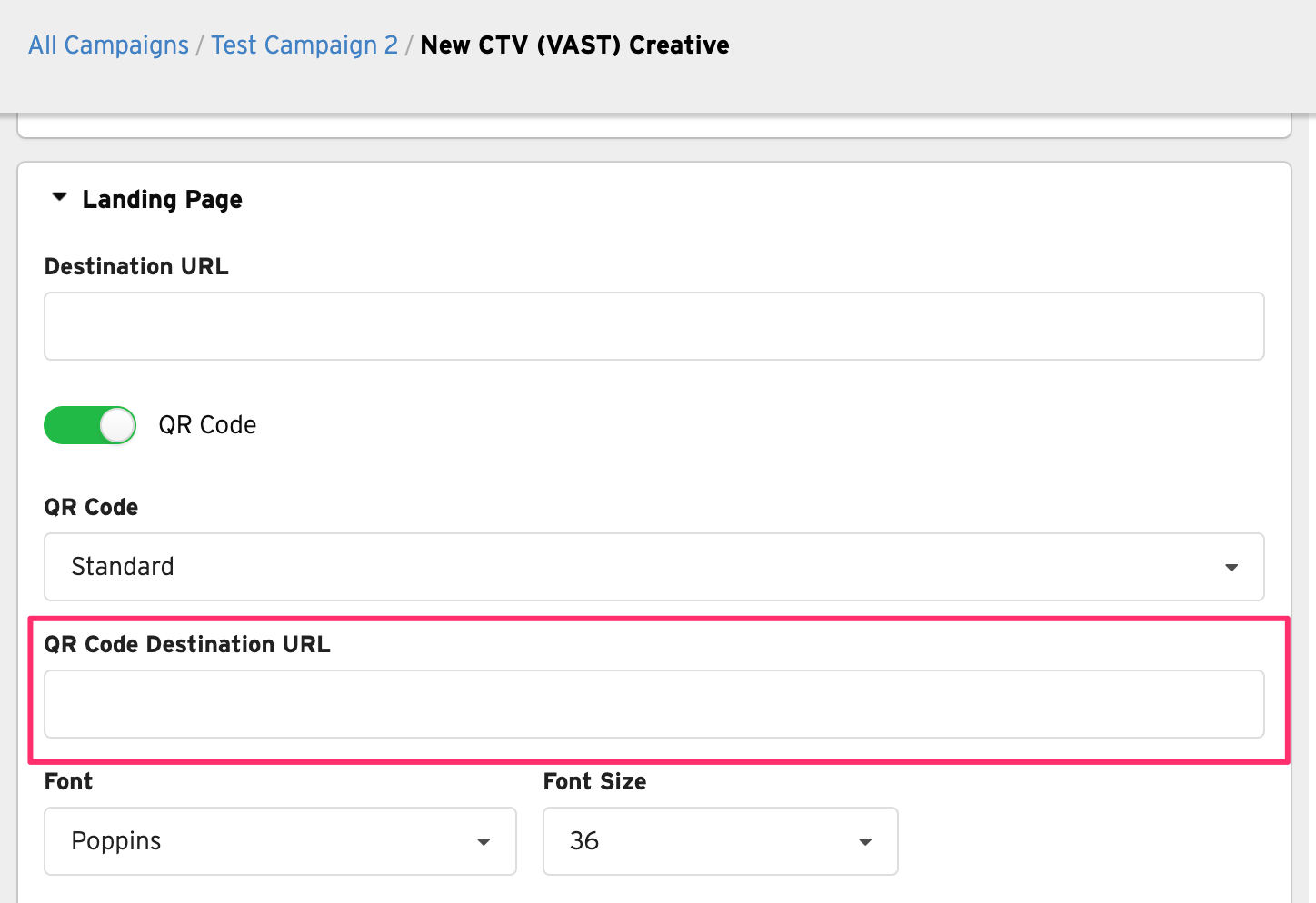Click the Font Size dropdown caret arrow
The width and height of the screenshot is (1316, 903).
(865, 842)
